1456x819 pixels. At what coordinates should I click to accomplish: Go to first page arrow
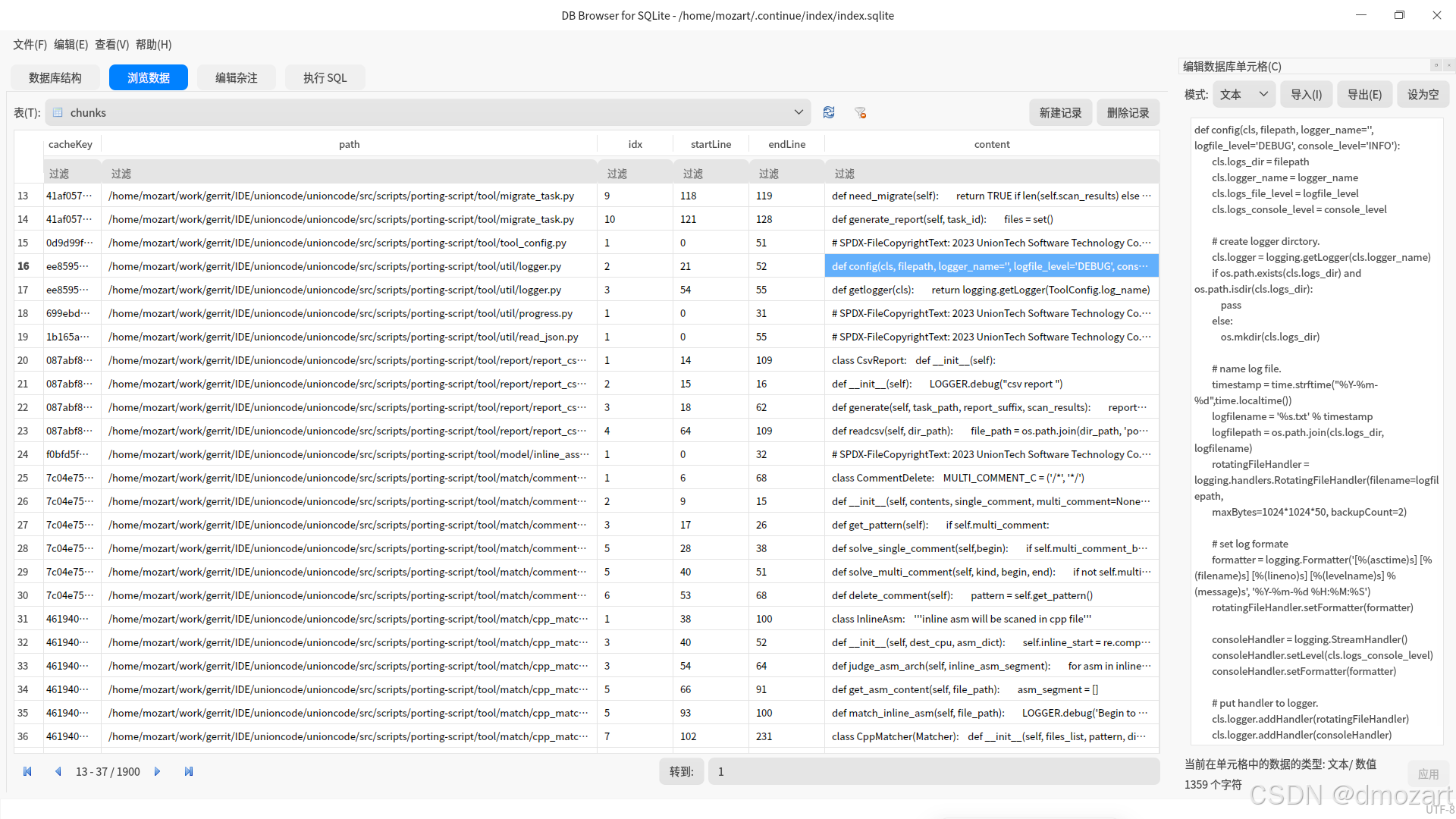pyautogui.click(x=27, y=771)
